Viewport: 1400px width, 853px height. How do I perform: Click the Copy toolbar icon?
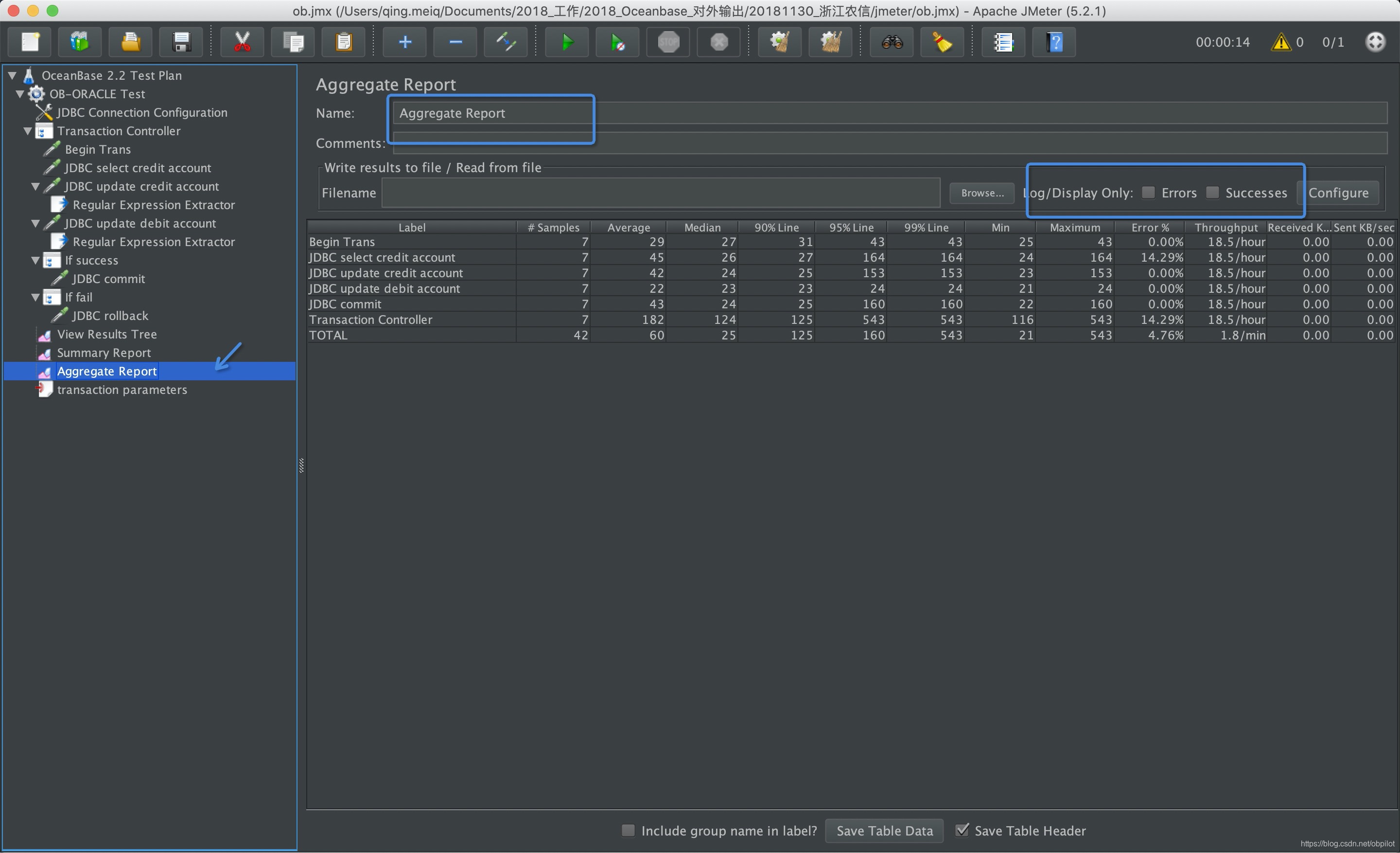[x=293, y=42]
